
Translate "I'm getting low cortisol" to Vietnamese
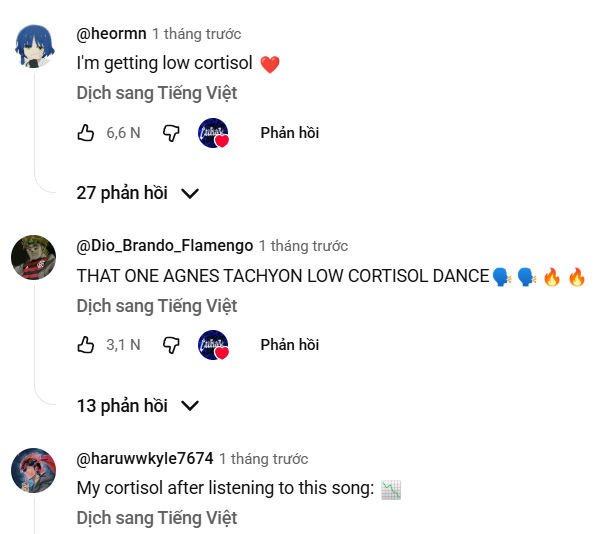157,93
